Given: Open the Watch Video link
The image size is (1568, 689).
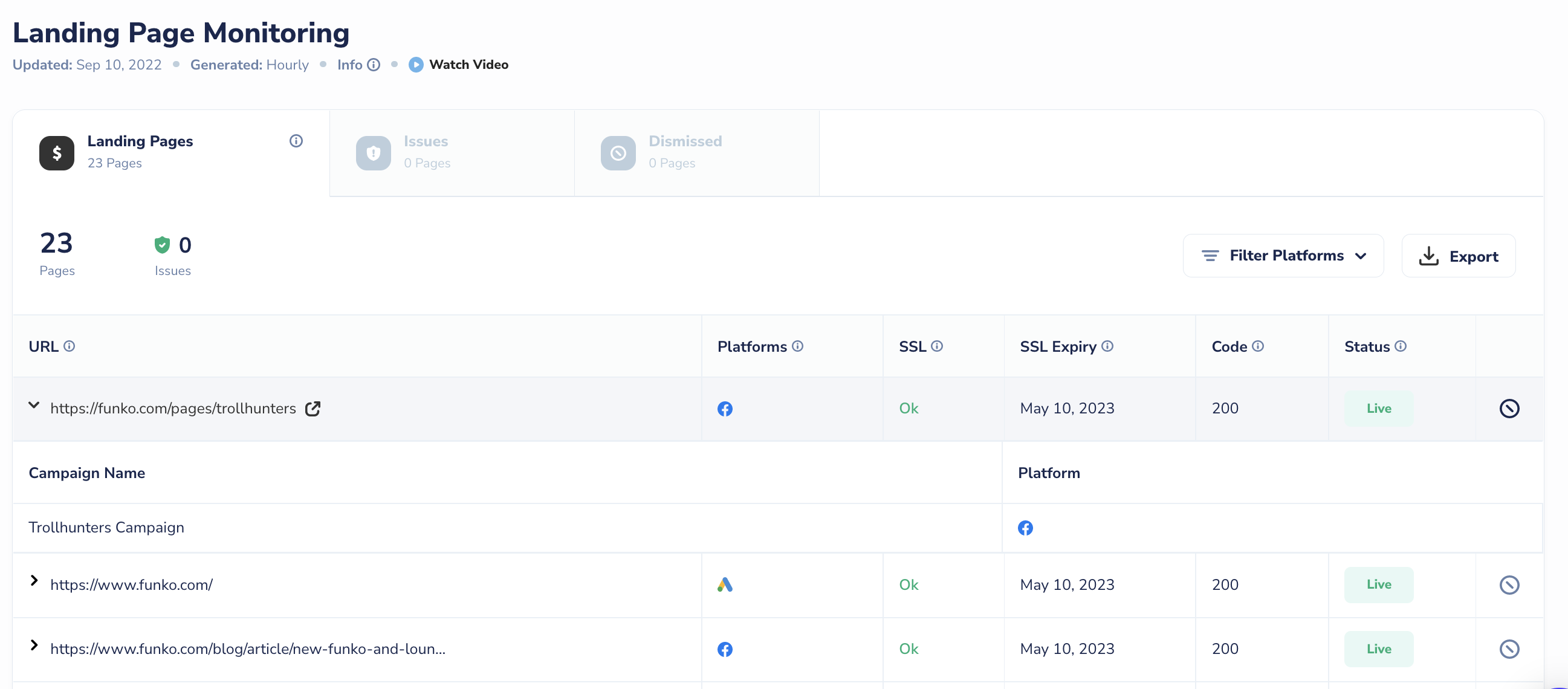Looking at the screenshot, I should tap(468, 65).
